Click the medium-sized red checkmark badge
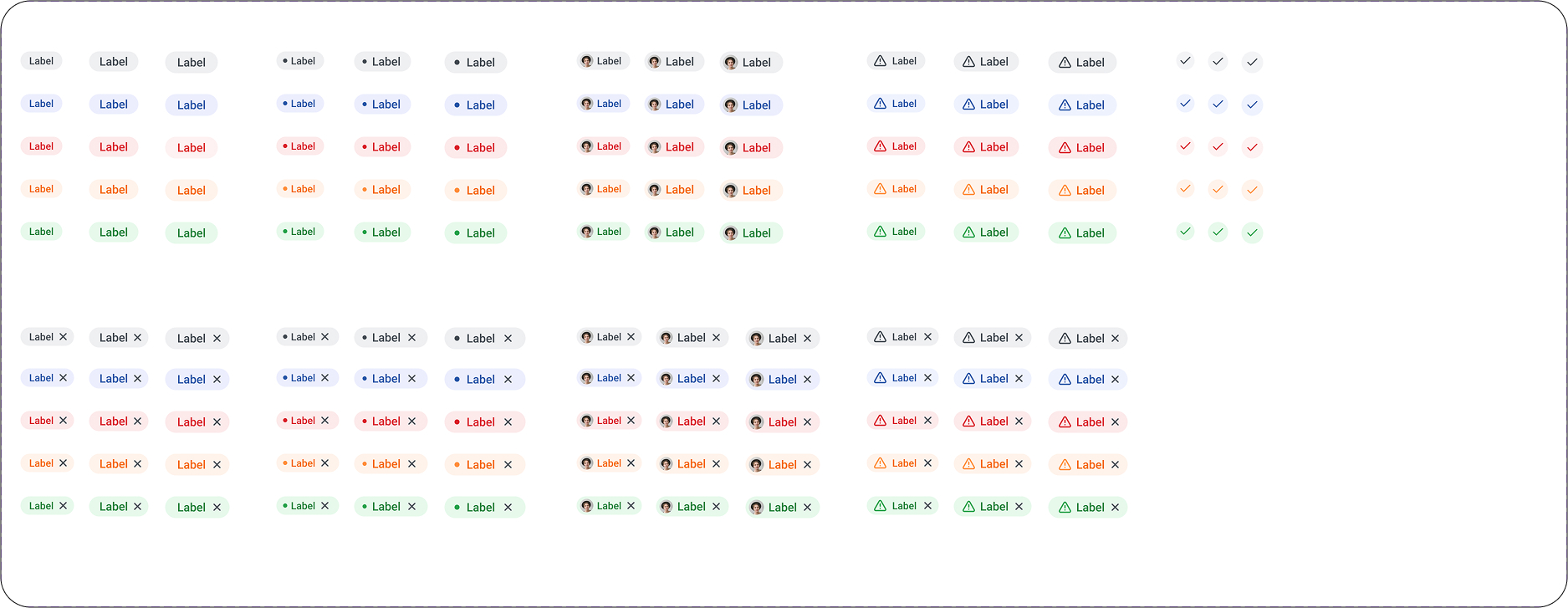1568x608 pixels. pos(1218,147)
